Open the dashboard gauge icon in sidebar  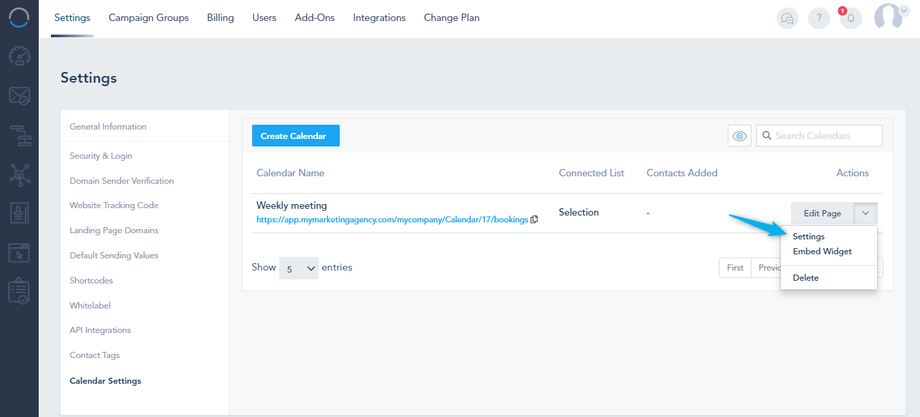(19, 57)
